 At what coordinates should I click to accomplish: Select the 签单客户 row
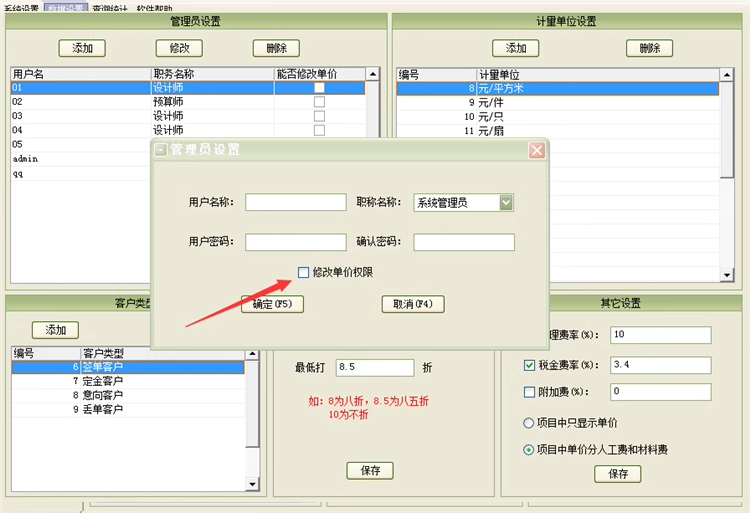point(128,367)
